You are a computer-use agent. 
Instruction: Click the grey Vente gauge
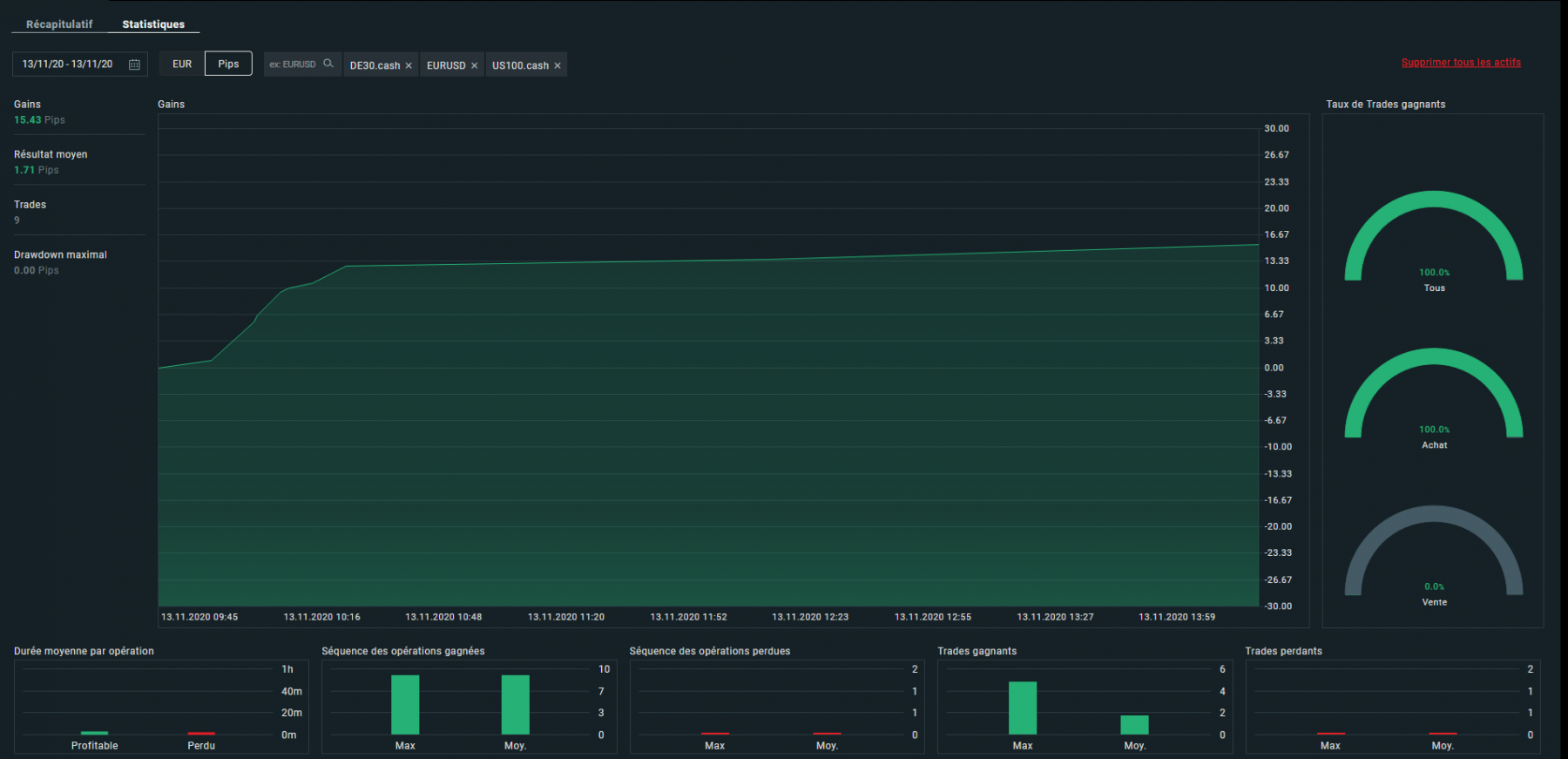tap(1433, 549)
